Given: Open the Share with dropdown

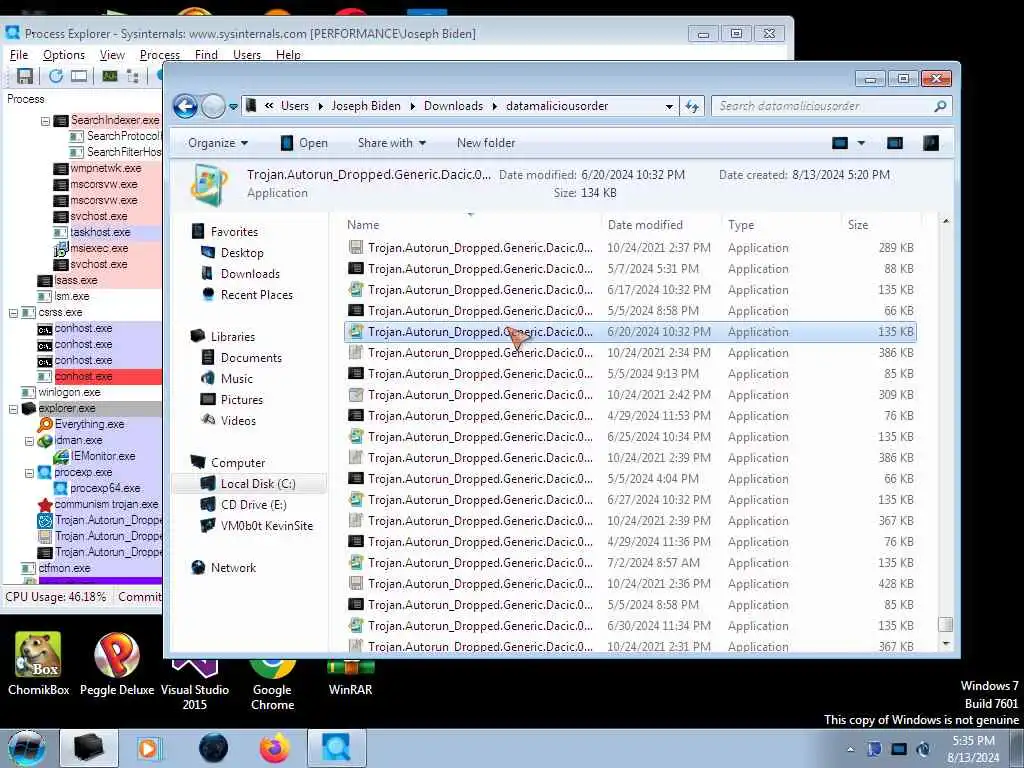Looking at the screenshot, I should click(x=392, y=143).
